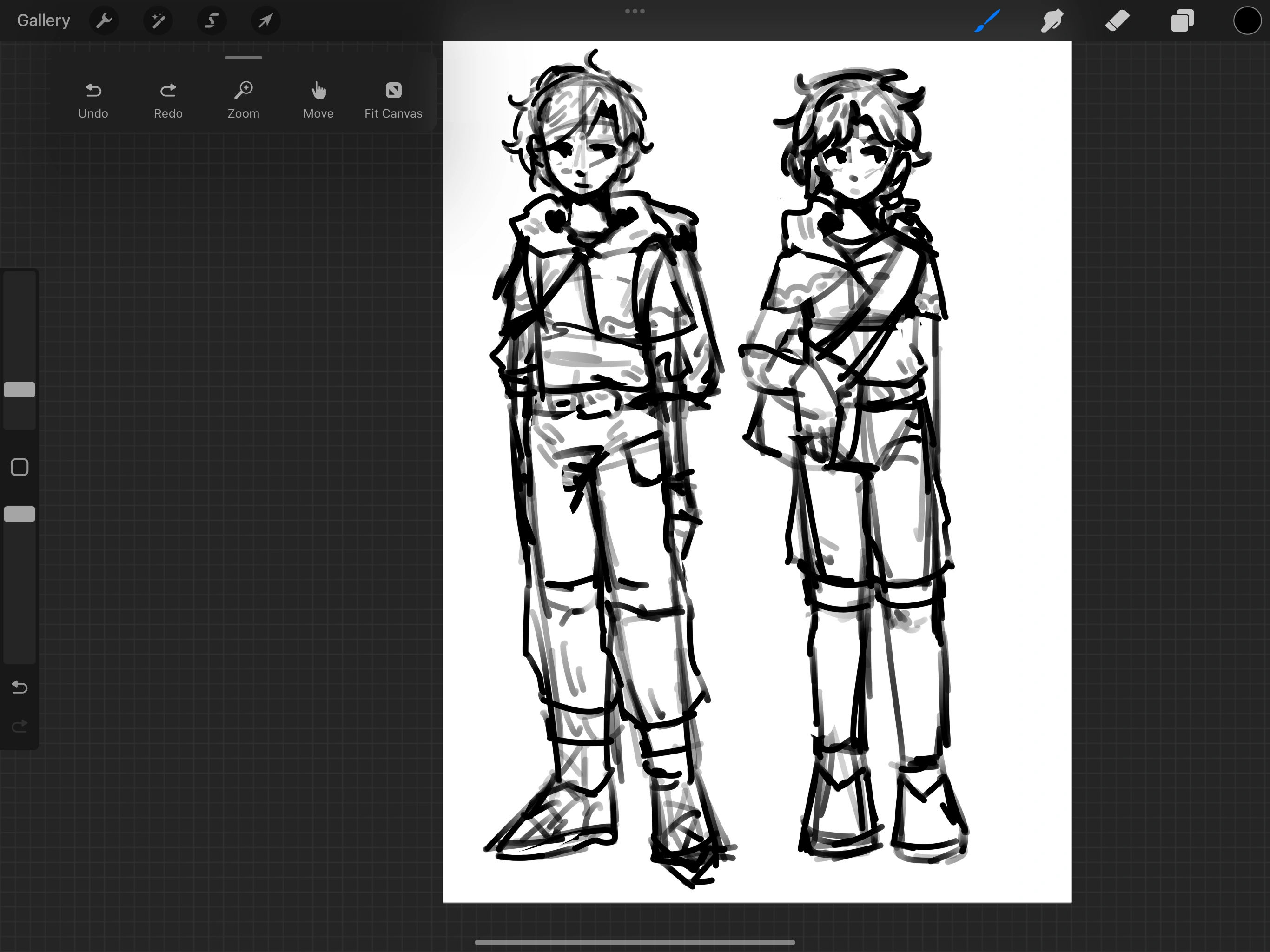Tap Redo in the quick actions popup

(x=168, y=99)
